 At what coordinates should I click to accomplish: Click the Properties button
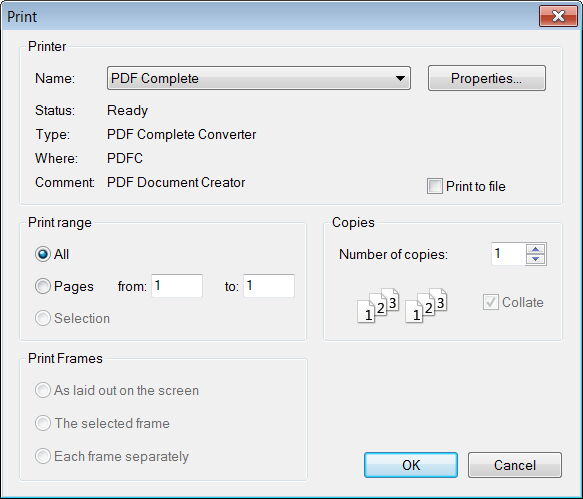coord(487,78)
